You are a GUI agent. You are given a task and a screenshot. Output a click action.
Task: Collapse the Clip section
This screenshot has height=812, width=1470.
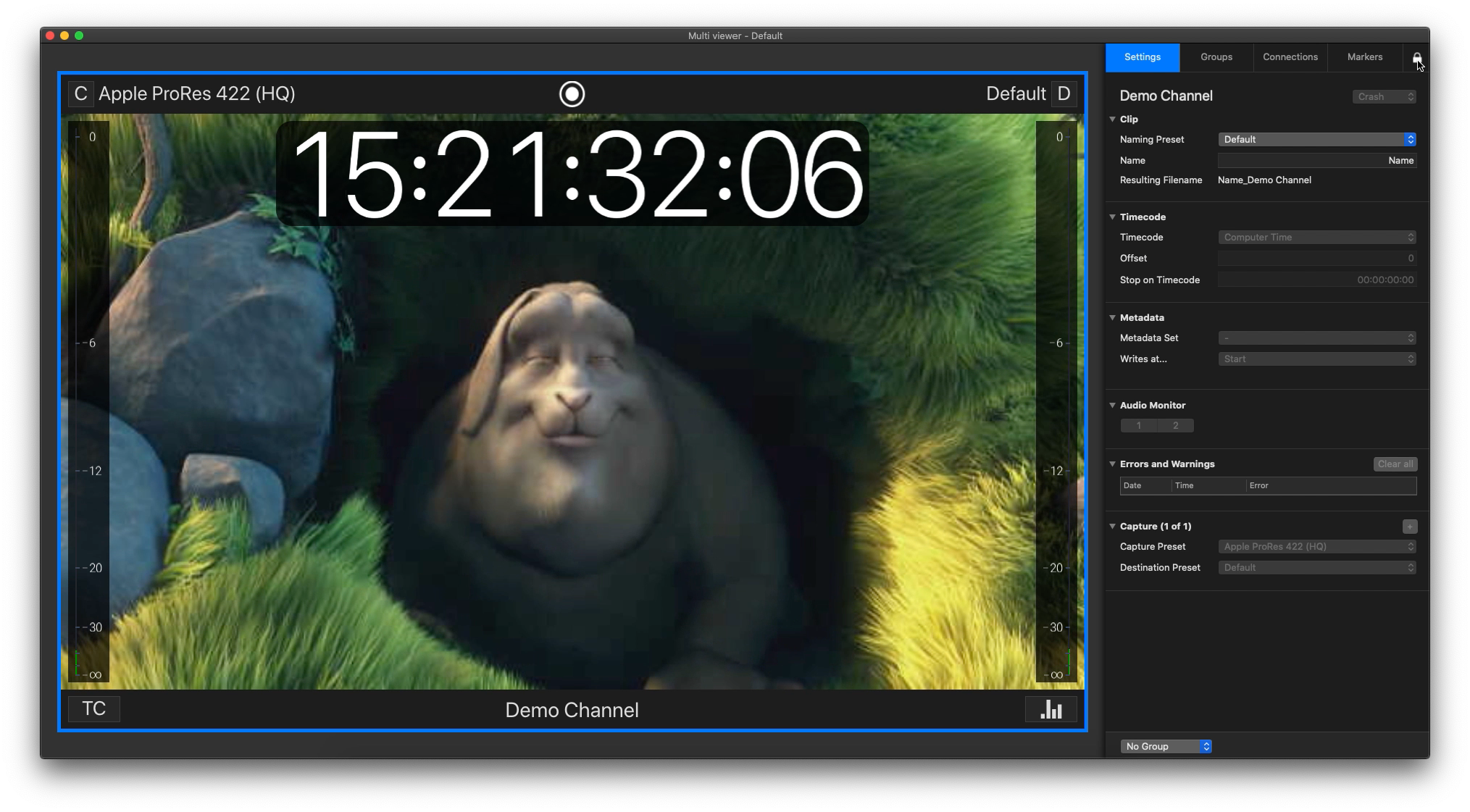pyautogui.click(x=1113, y=120)
